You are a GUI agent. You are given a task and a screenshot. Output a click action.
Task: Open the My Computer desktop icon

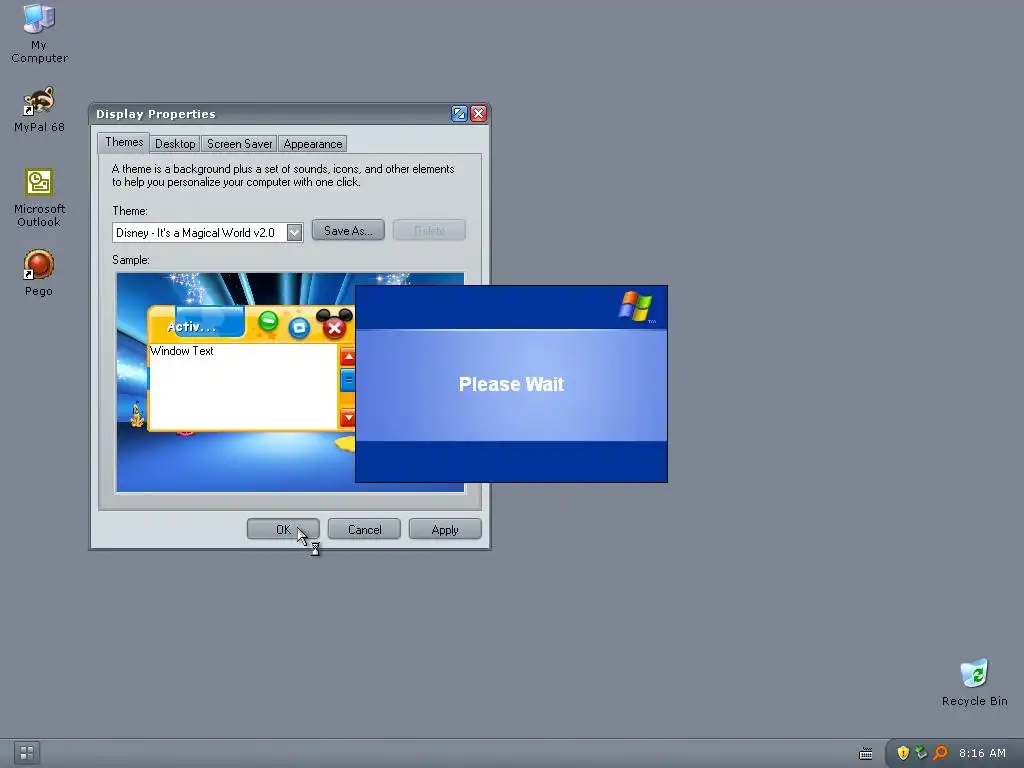pos(39,33)
